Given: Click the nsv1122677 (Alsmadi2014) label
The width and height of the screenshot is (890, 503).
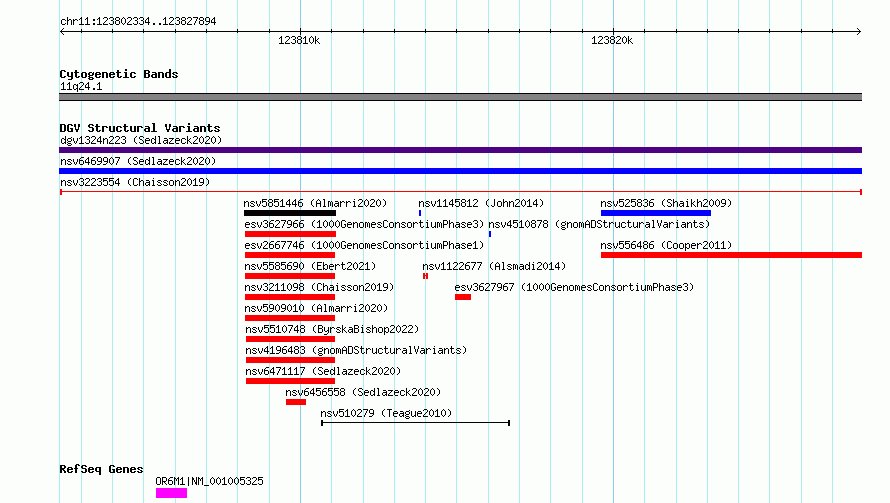Looking at the screenshot, I should pyautogui.click(x=494, y=266).
